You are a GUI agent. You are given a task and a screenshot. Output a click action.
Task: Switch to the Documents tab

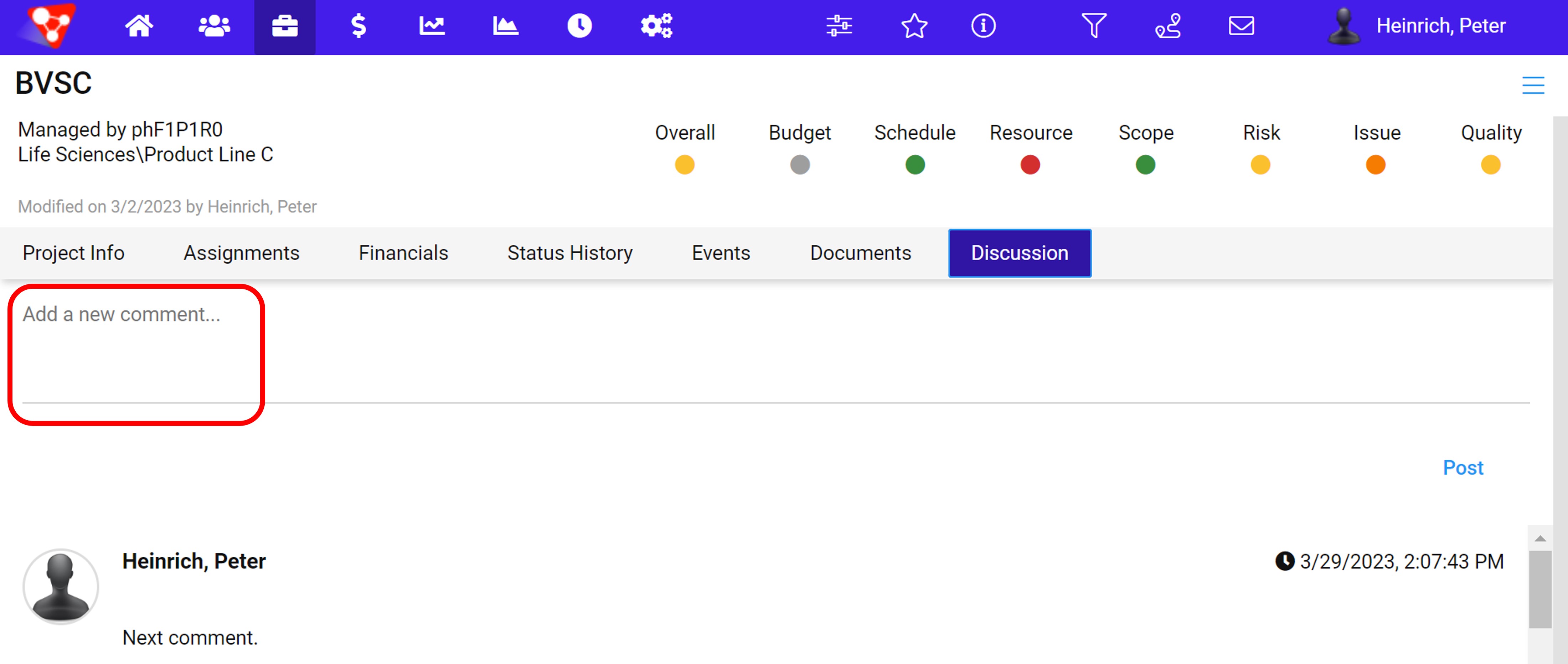pos(860,253)
